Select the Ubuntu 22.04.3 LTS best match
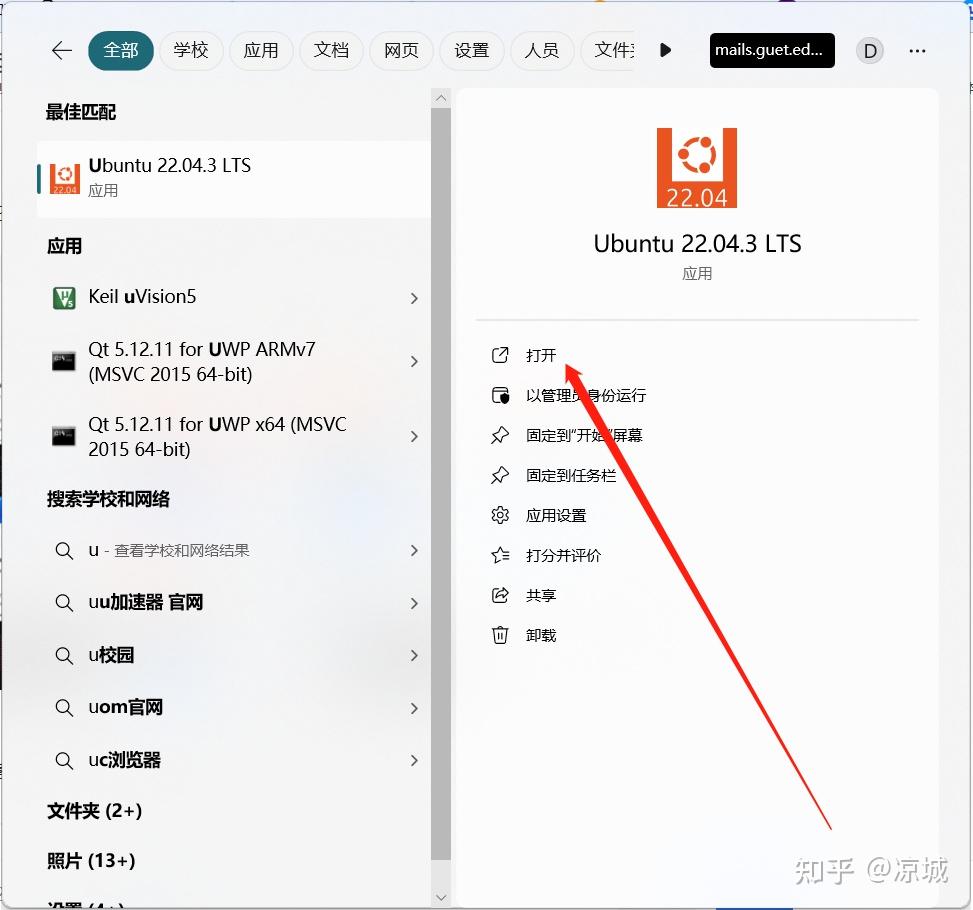The width and height of the screenshot is (973, 910). click(x=233, y=179)
